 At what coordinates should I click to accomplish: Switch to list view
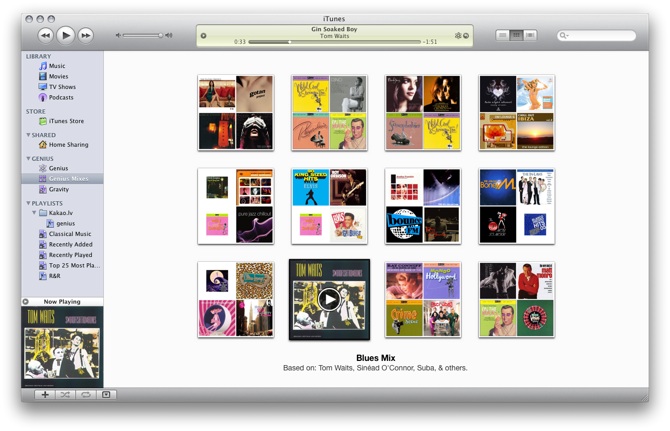click(502, 35)
